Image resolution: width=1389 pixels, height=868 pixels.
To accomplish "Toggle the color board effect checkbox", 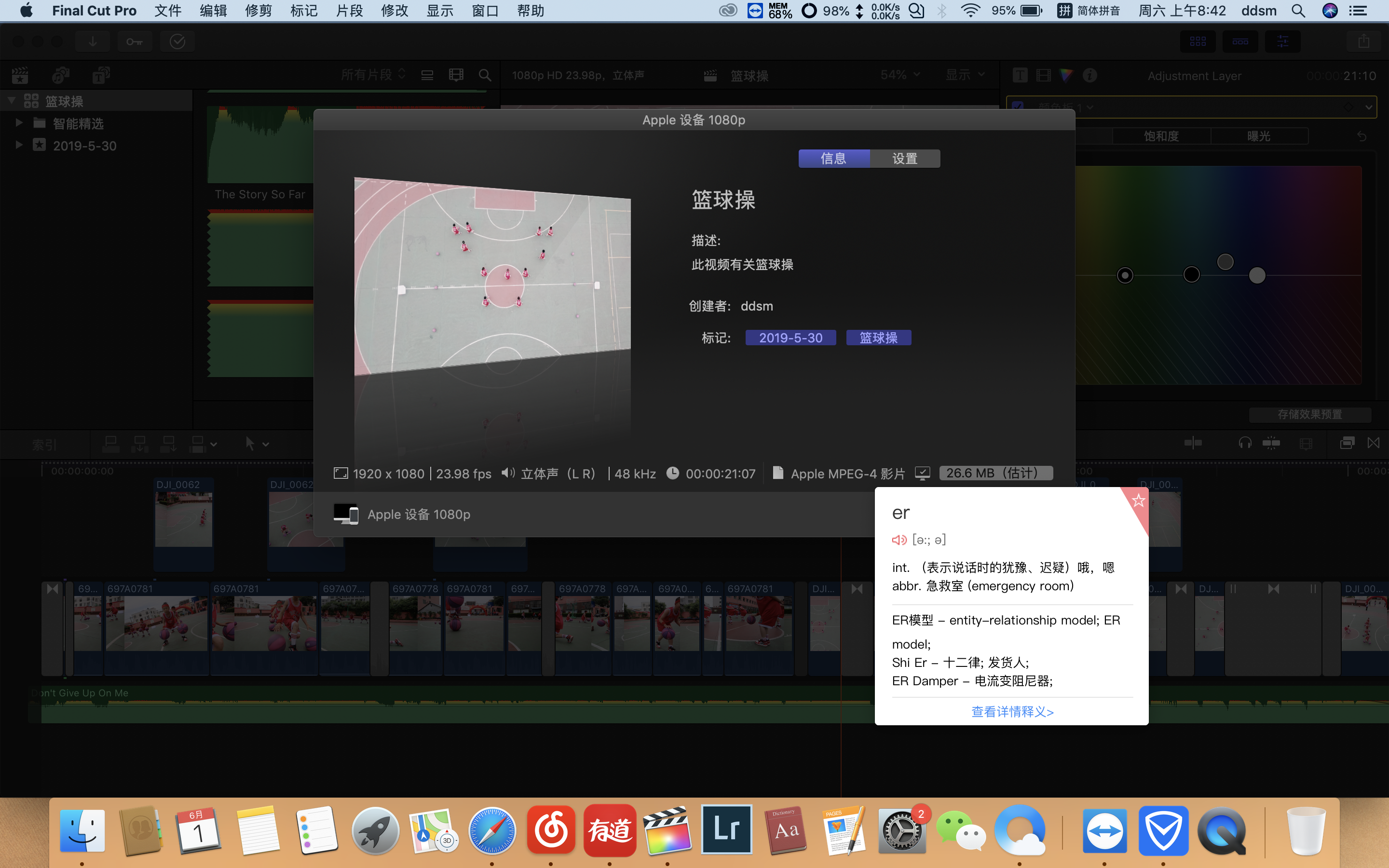I will click(x=1018, y=107).
